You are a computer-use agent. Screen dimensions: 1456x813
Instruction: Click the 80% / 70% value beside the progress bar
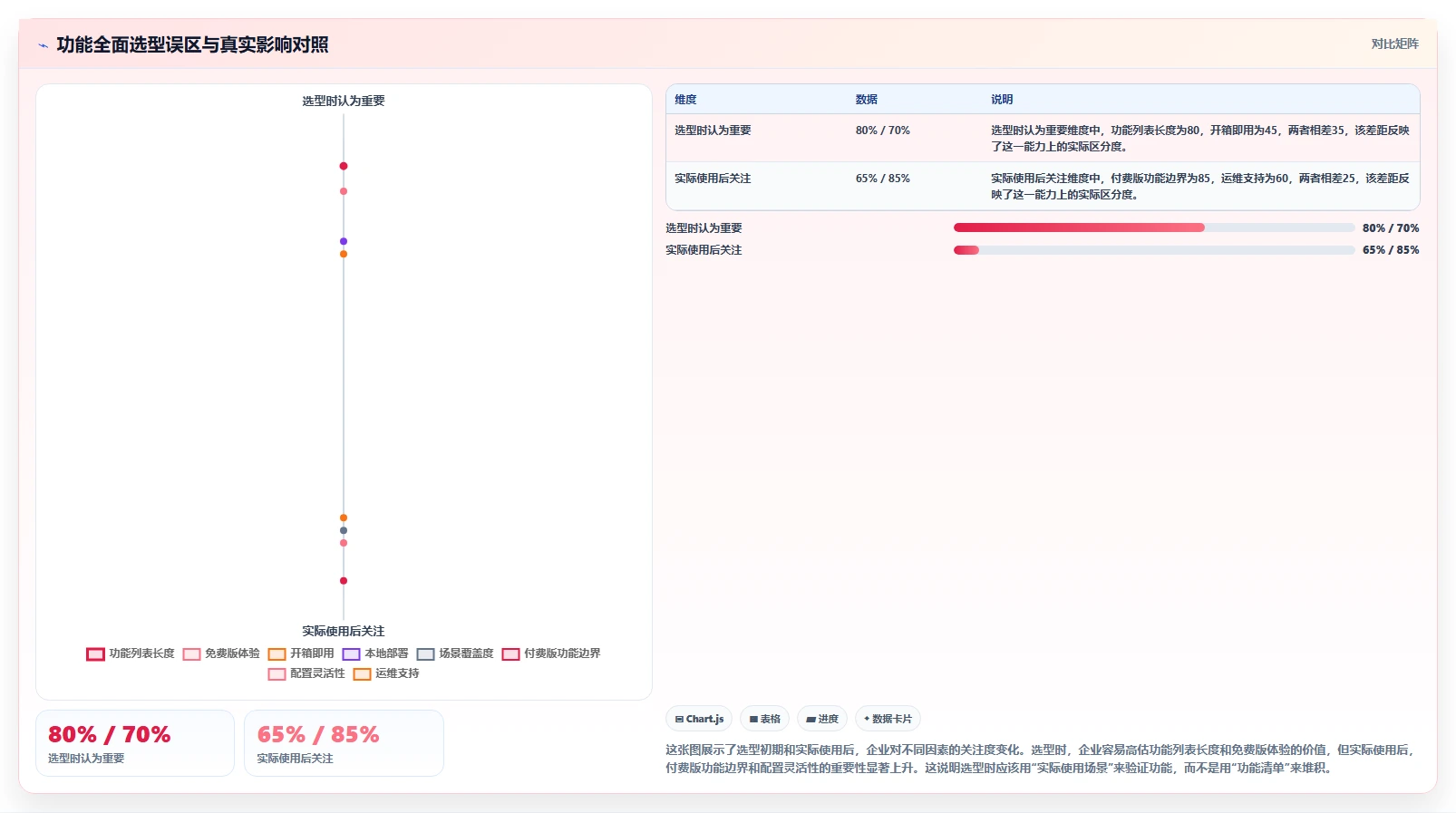(1391, 228)
